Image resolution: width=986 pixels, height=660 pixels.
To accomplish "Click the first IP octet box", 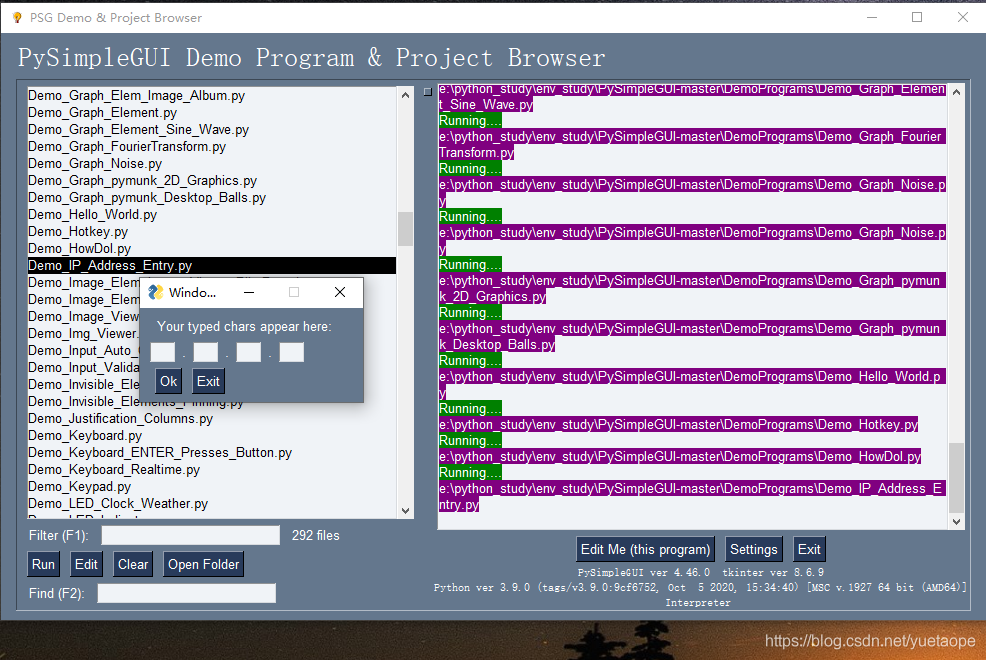I will tap(163, 352).
